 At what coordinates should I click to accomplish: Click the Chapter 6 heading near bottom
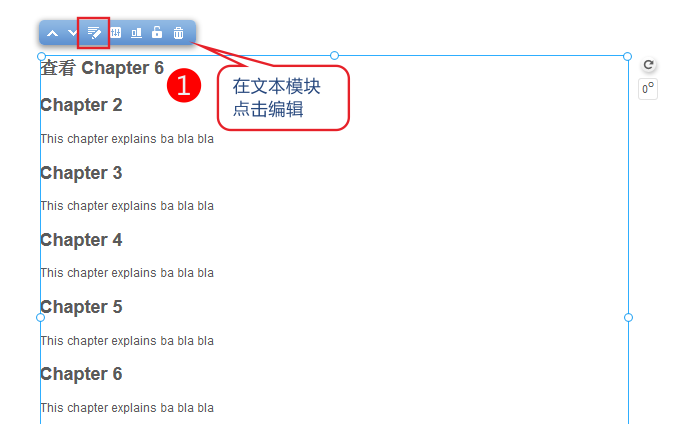pyautogui.click(x=81, y=374)
